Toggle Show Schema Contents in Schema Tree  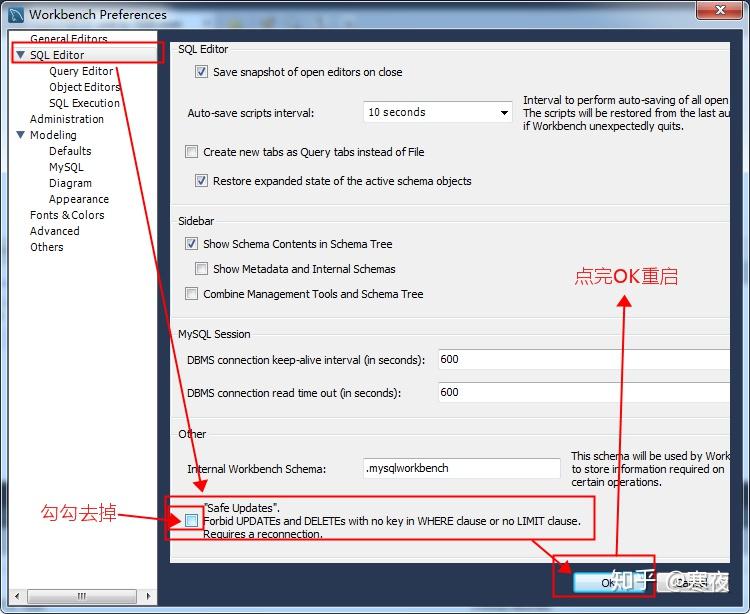pos(191,244)
